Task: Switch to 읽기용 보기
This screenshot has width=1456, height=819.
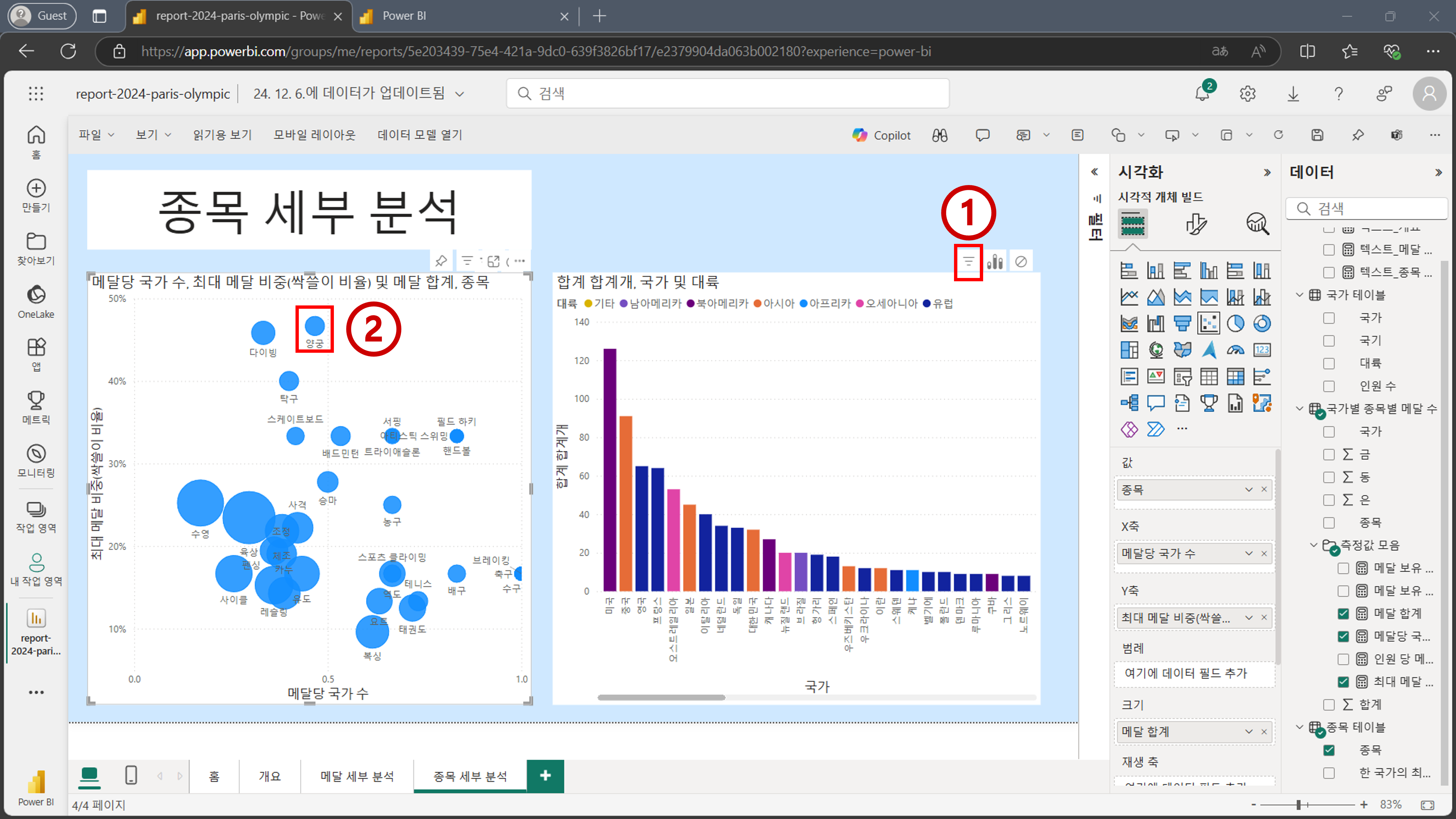Action: pyautogui.click(x=222, y=135)
